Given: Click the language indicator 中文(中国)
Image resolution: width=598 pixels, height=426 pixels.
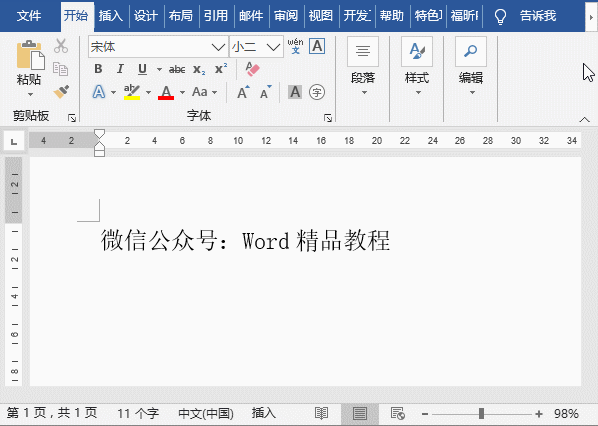Looking at the screenshot, I should pos(206,413).
